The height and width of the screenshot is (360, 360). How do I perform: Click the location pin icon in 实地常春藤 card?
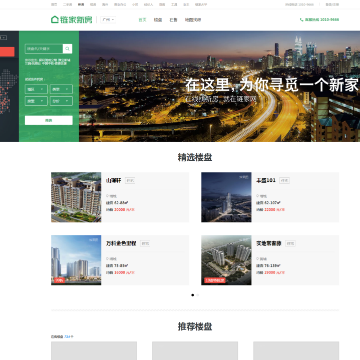click(257, 259)
